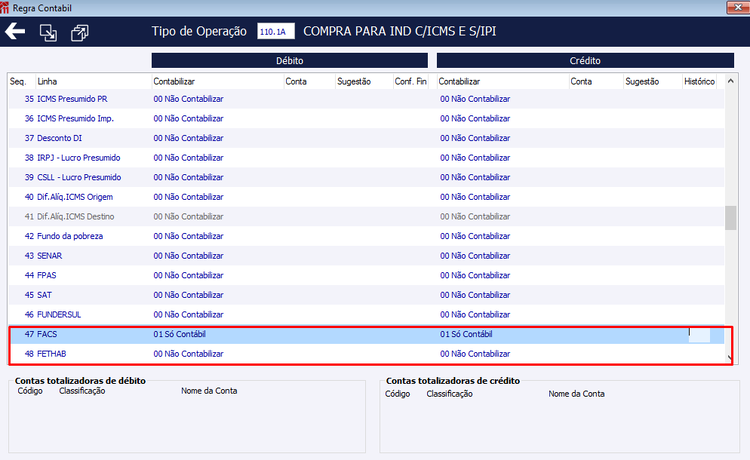Select row 48 FETHAB
Screen dimensions: 750x460
366,354
